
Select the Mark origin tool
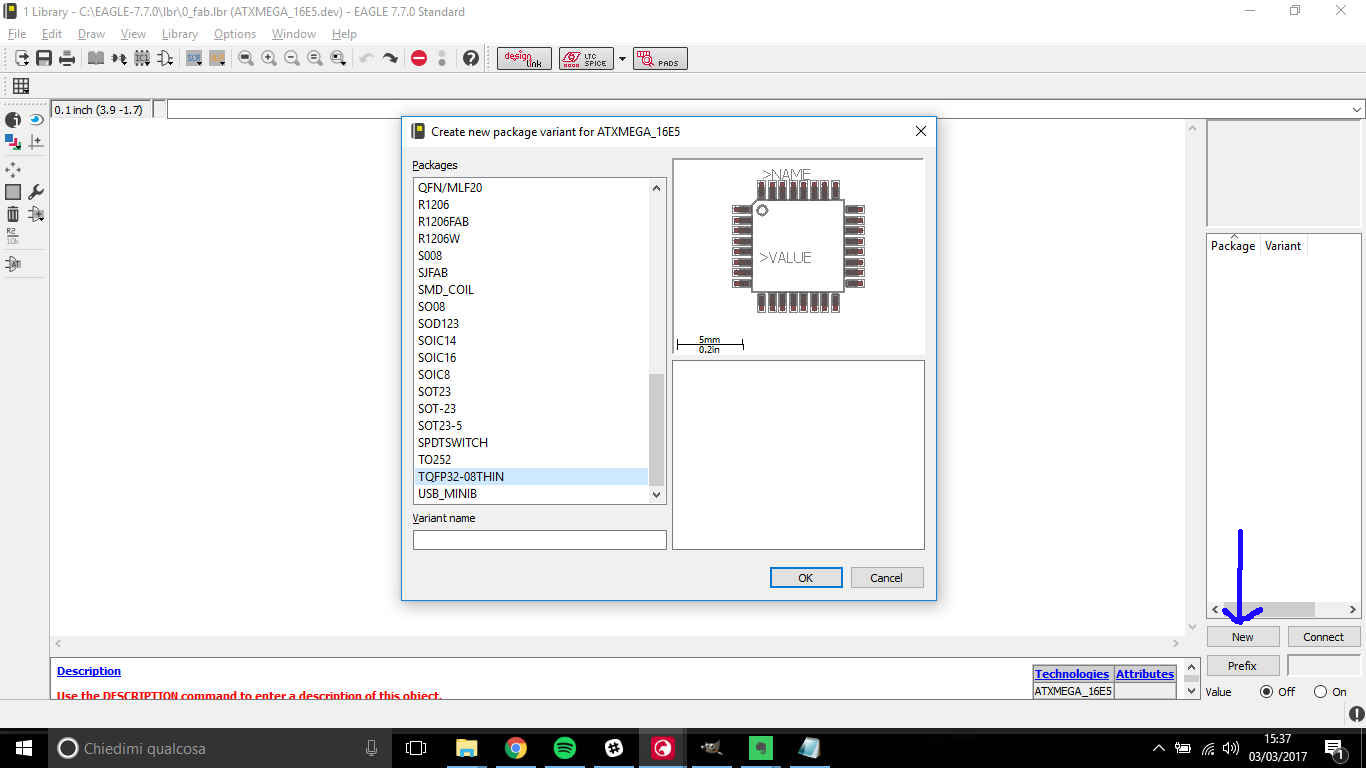[x=36, y=142]
